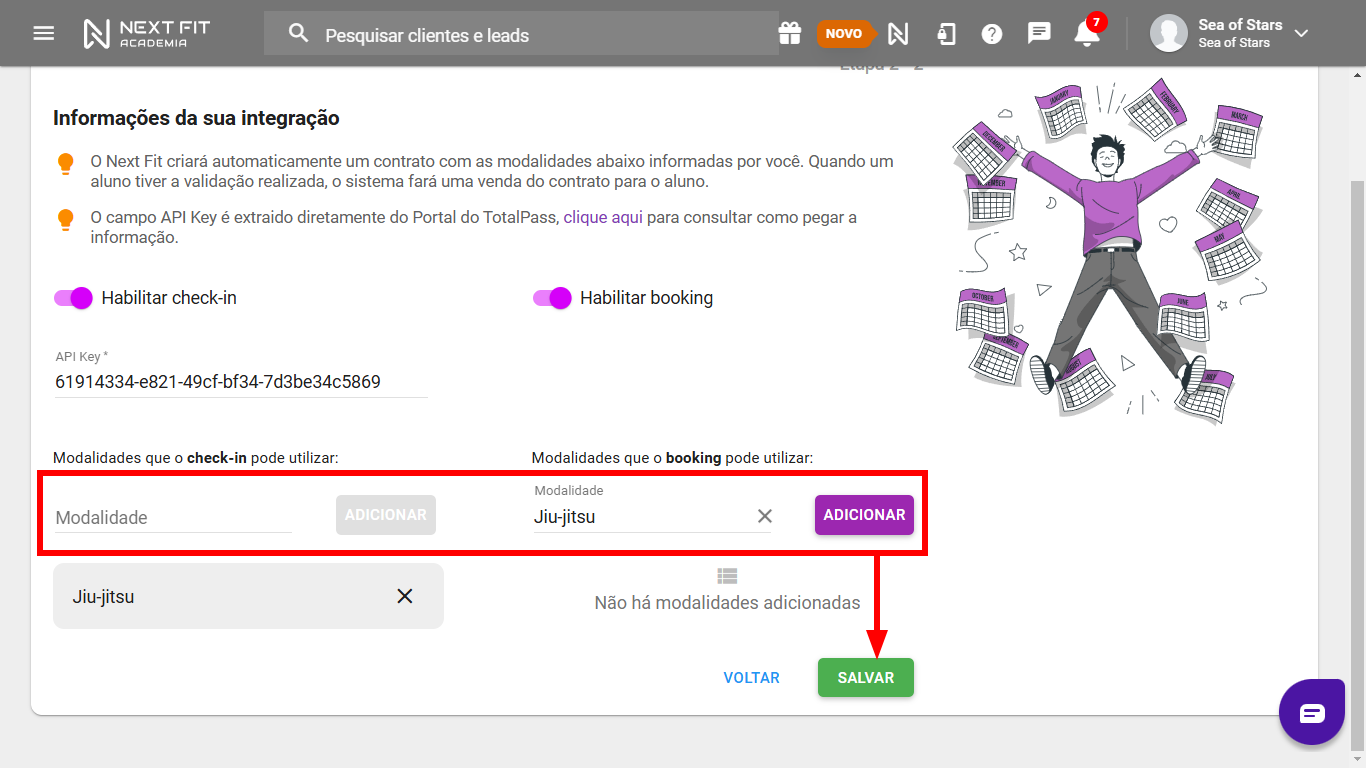Viewport: 1366px width, 768px height.
Task: Click into the API Key field
Action: 241,382
